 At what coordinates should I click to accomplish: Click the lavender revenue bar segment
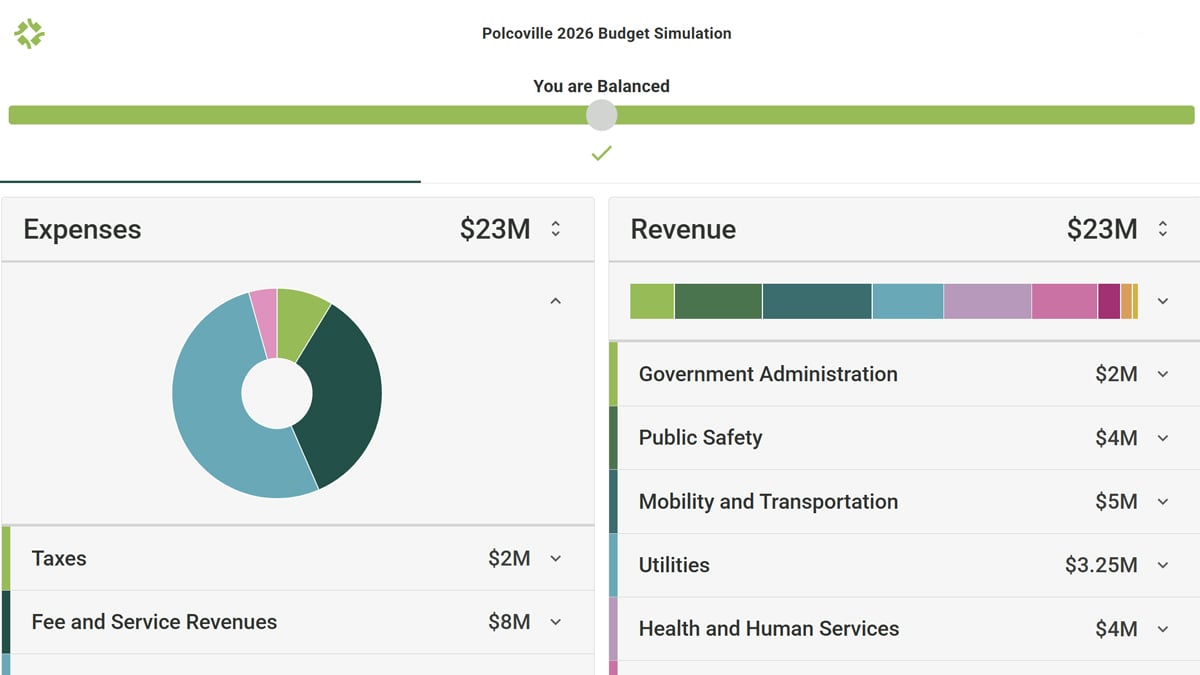click(x=987, y=301)
